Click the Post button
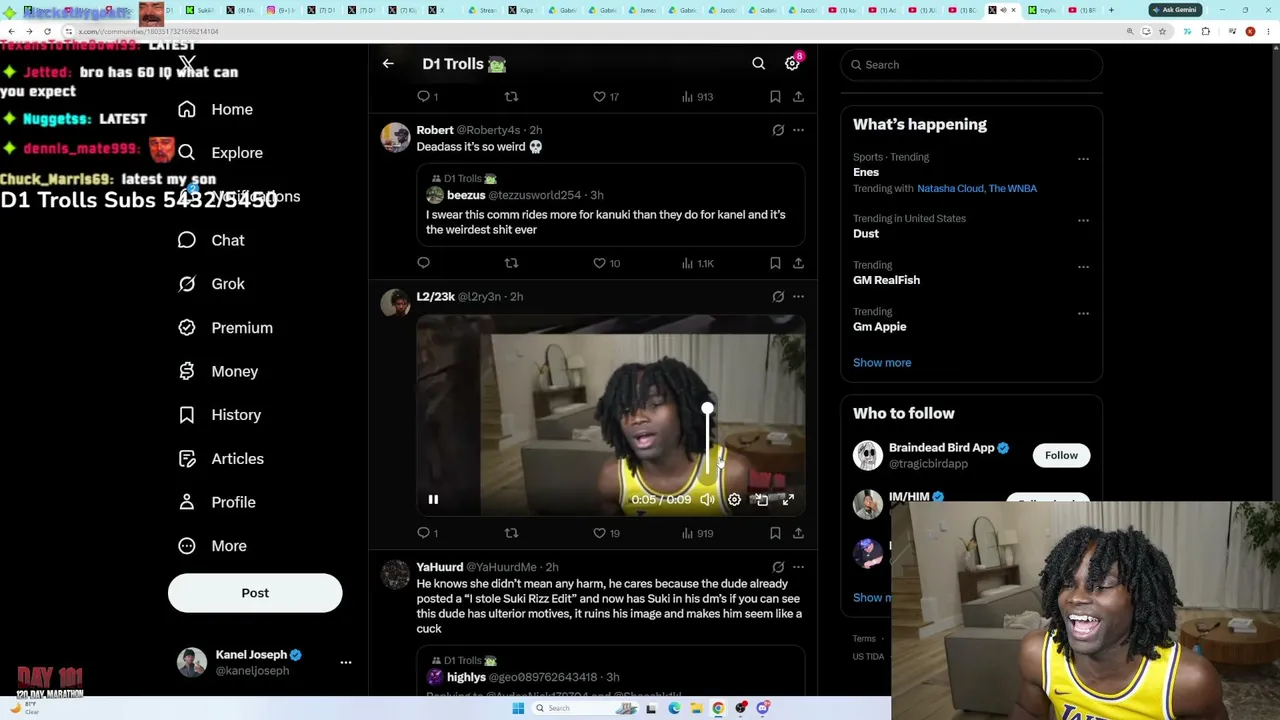 point(255,593)
